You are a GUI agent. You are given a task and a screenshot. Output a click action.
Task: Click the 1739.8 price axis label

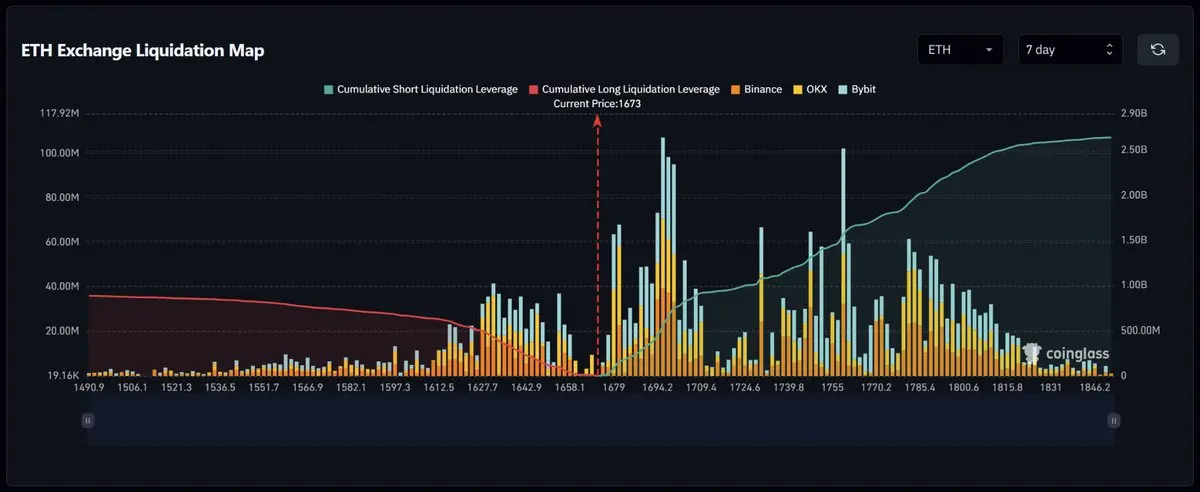(x=788, y=388)
